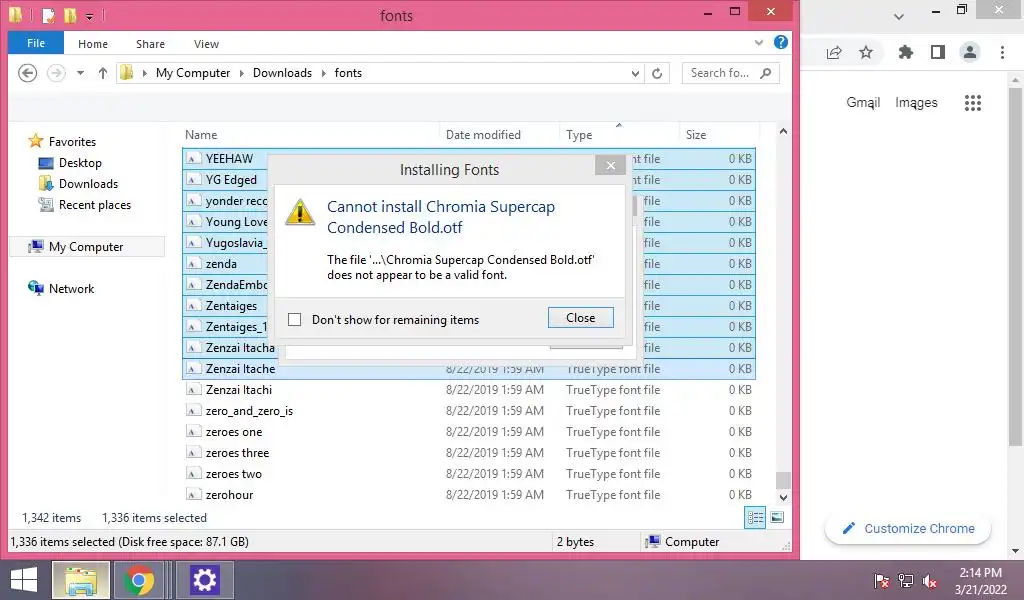
Task: Dismiss Installing Fonts dialog with X button
Action: (x=611, y=165)
